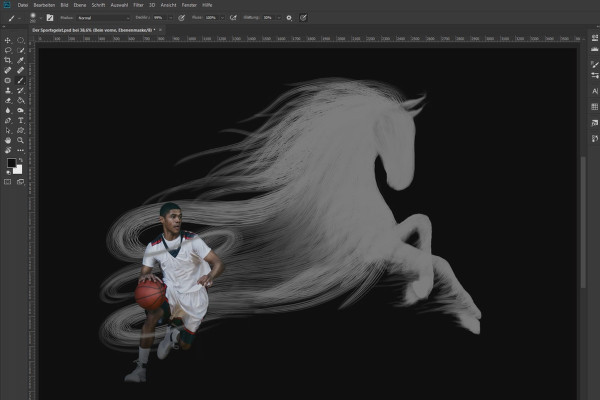
Task: Click the vertical canvas scrollbar
Action: [x=583, y=222]
